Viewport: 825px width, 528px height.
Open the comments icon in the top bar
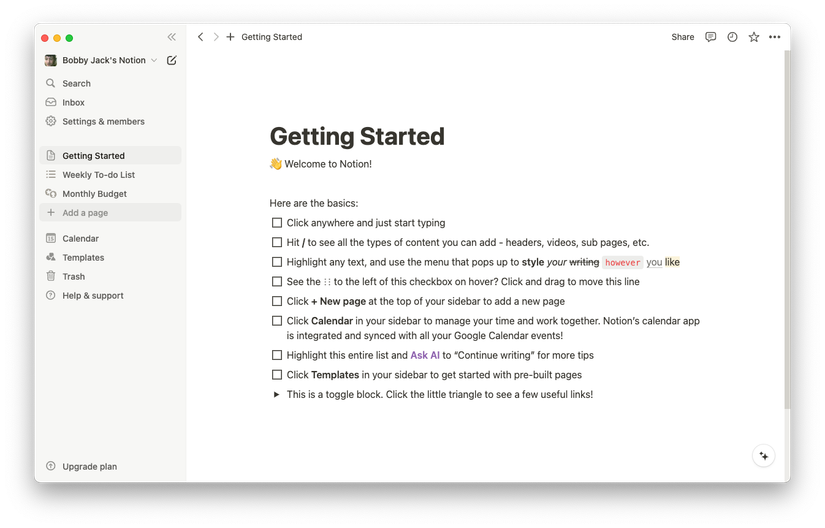coord(710,37)
